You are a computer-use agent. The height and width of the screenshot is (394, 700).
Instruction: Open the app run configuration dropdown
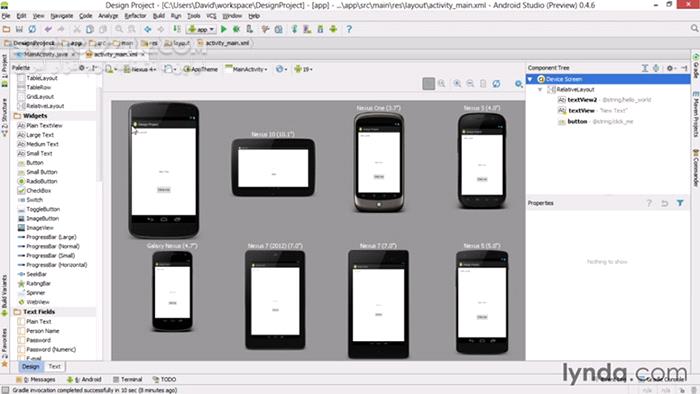tap(202, 29)
